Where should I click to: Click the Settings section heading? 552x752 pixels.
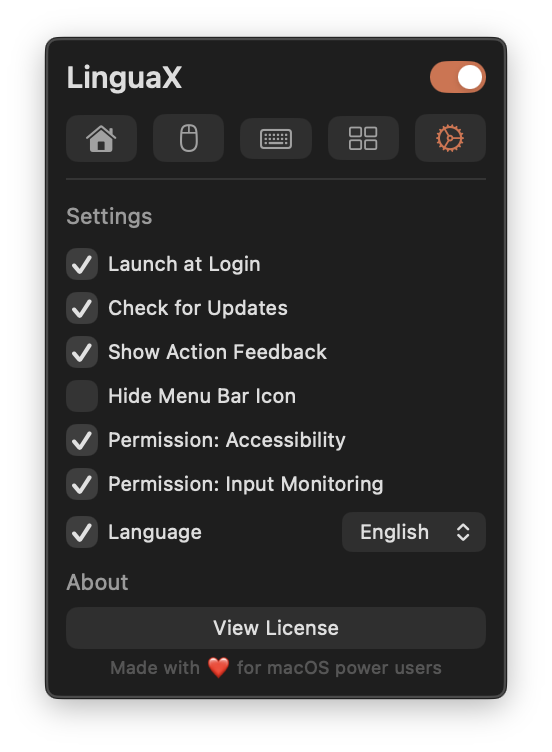[x=109, y=216]
